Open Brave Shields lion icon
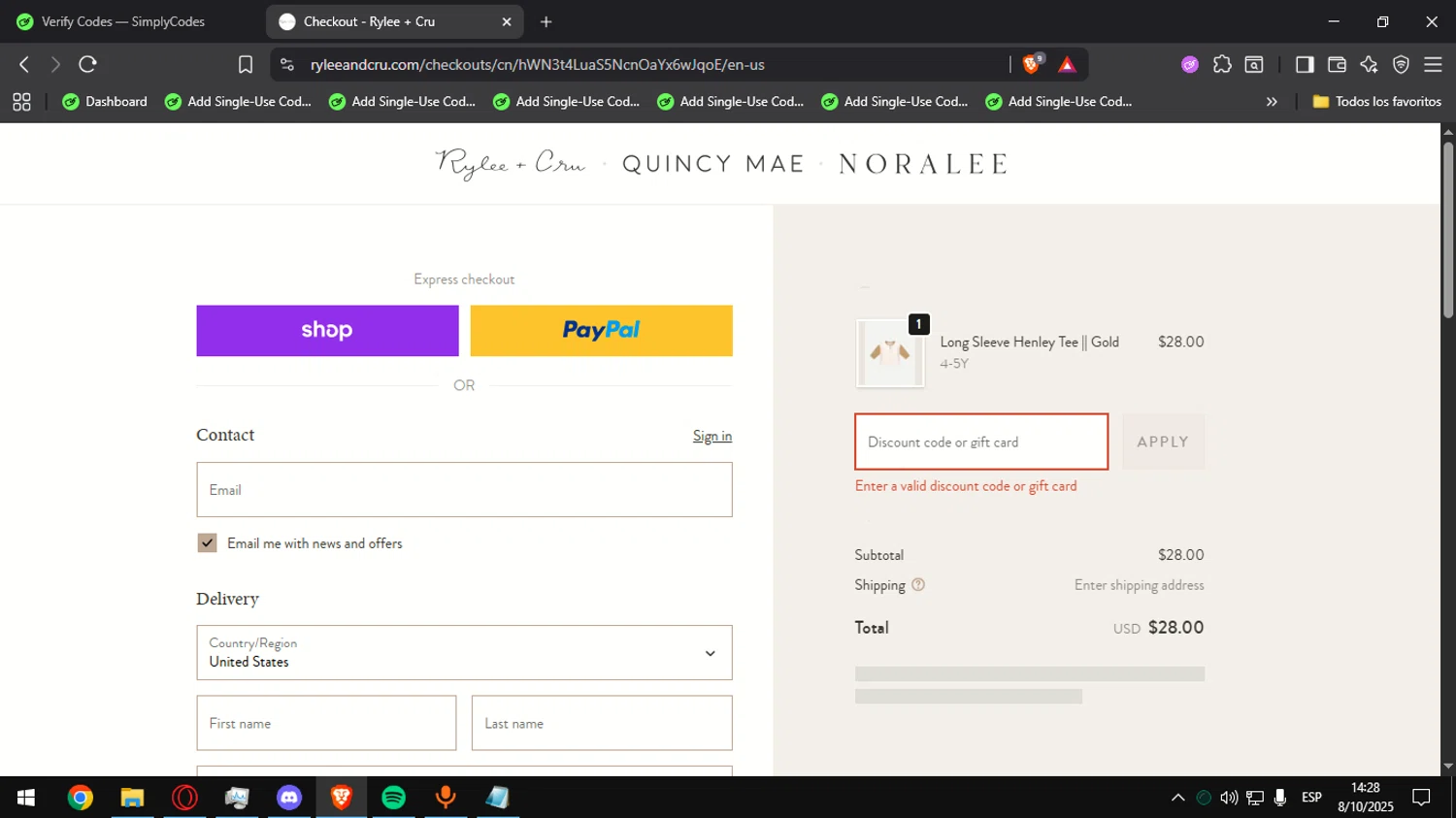Image resolution: width=1456 pixels, height=818 pixels. pos(1032,64)
